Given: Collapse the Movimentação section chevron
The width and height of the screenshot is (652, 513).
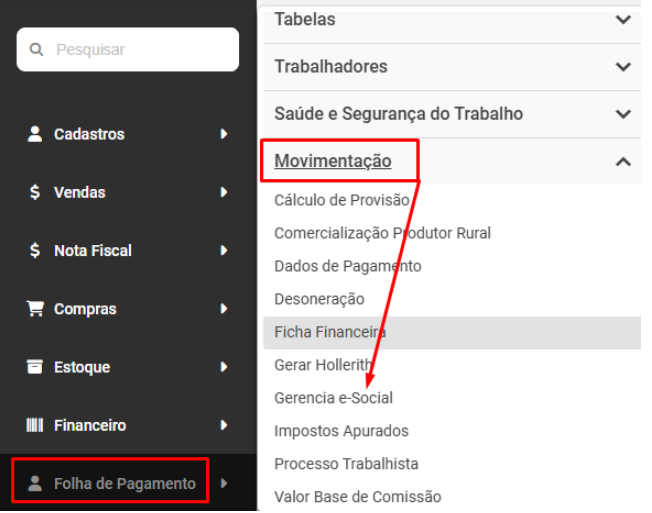Looking at the screenshot, I should tap(623, 161).
